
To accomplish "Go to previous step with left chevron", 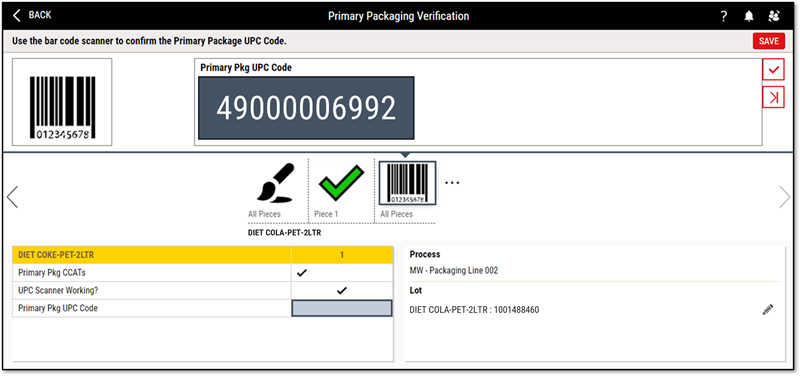I will [13, 197].
